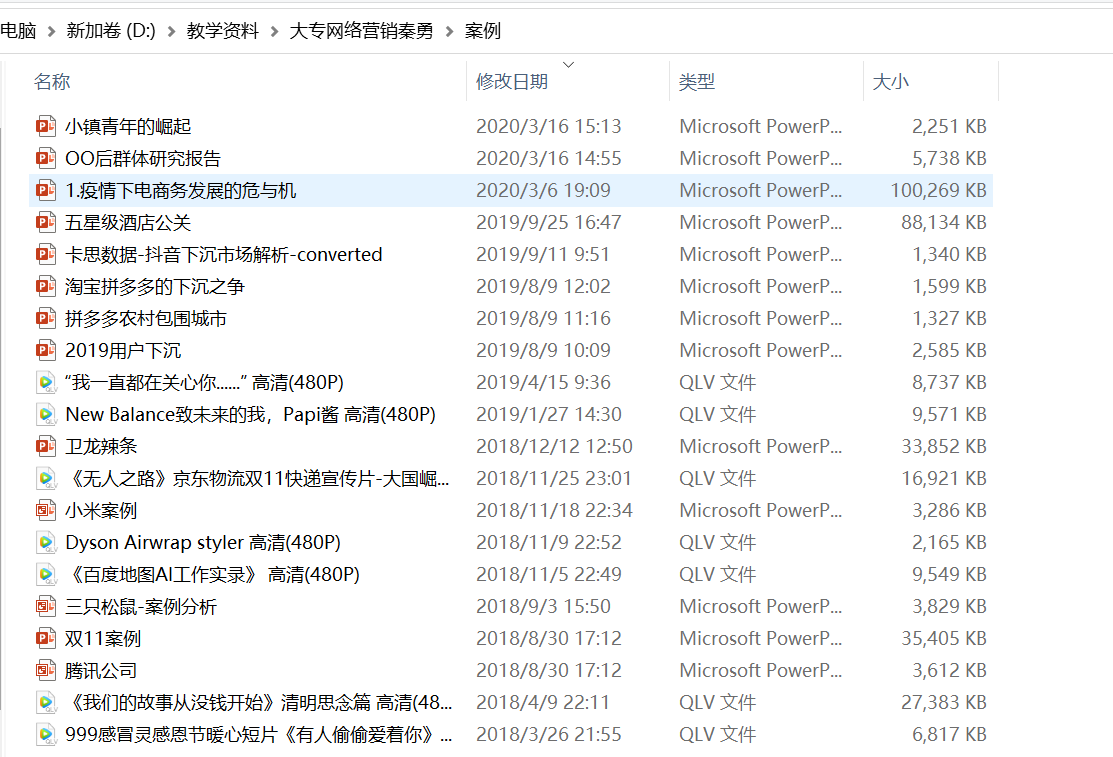Image resolution: width=1113 pixels, height=757 pixels.
Task: Click the PowerPoint icon beside 小镇青年的崛起
Action: (x=45, y=126)
